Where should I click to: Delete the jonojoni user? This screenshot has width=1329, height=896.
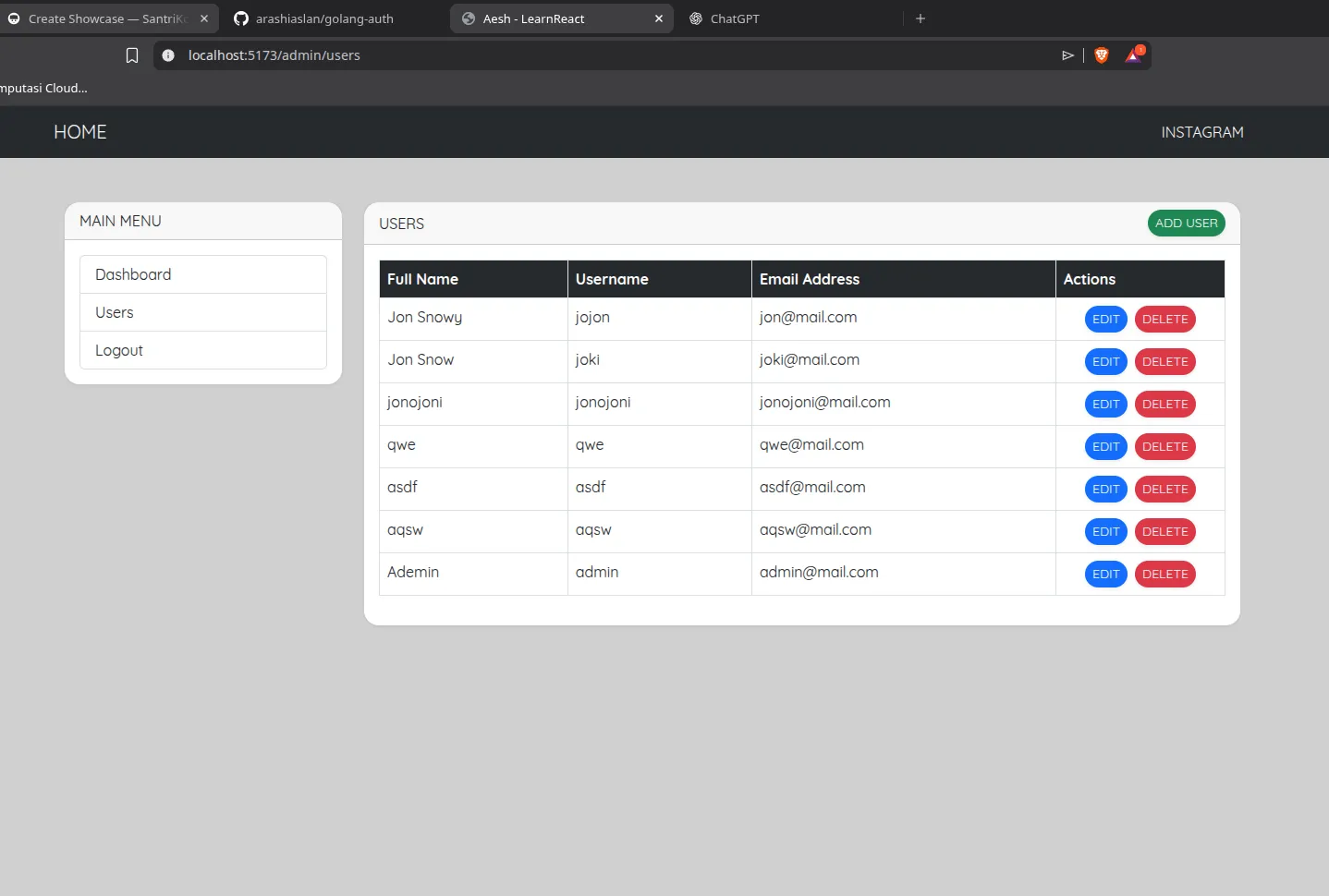click(1164, 404)
